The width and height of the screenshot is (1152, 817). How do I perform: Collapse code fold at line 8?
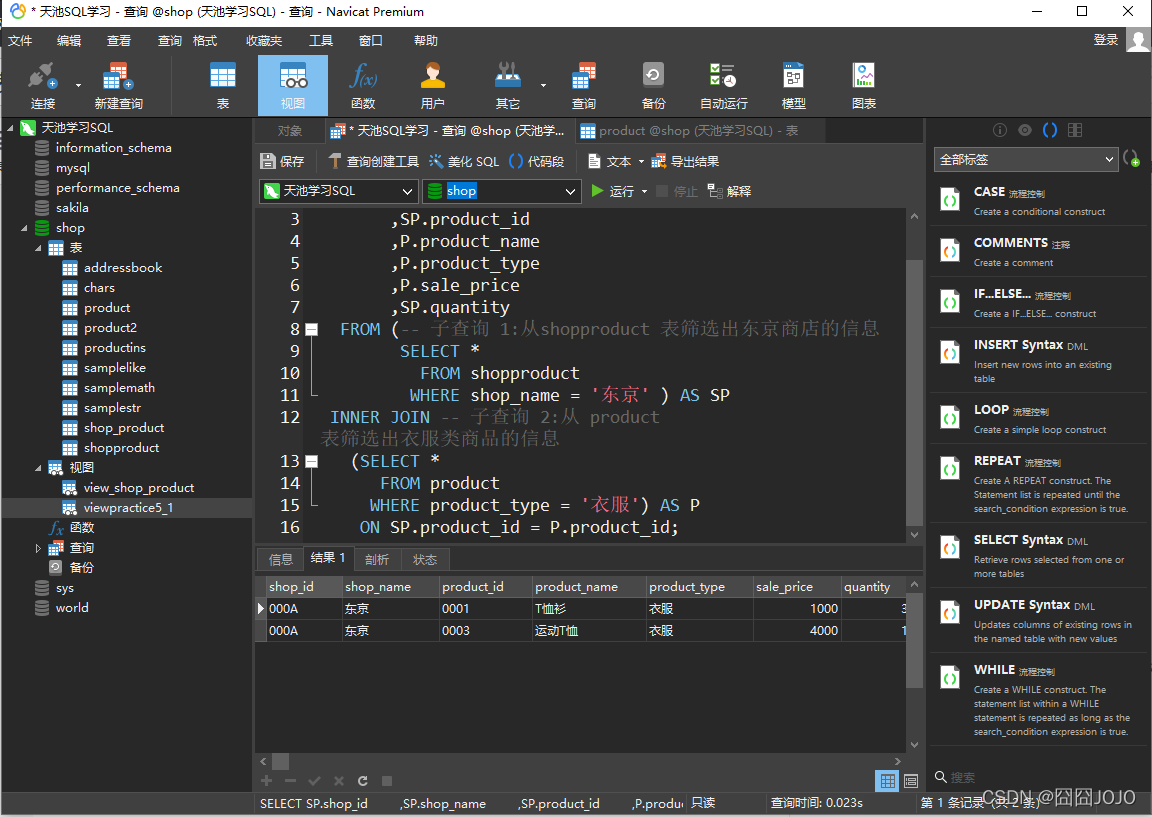point(312,329)
